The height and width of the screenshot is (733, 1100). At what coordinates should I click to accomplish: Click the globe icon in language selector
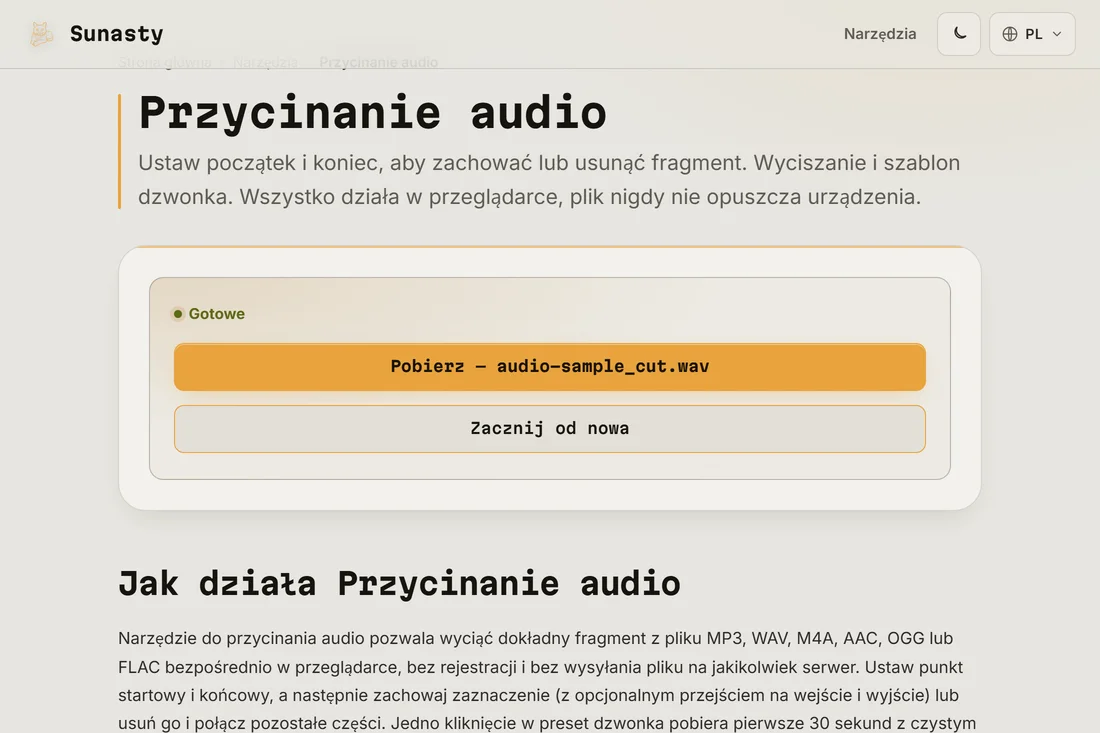click(x=1010, y=34)
